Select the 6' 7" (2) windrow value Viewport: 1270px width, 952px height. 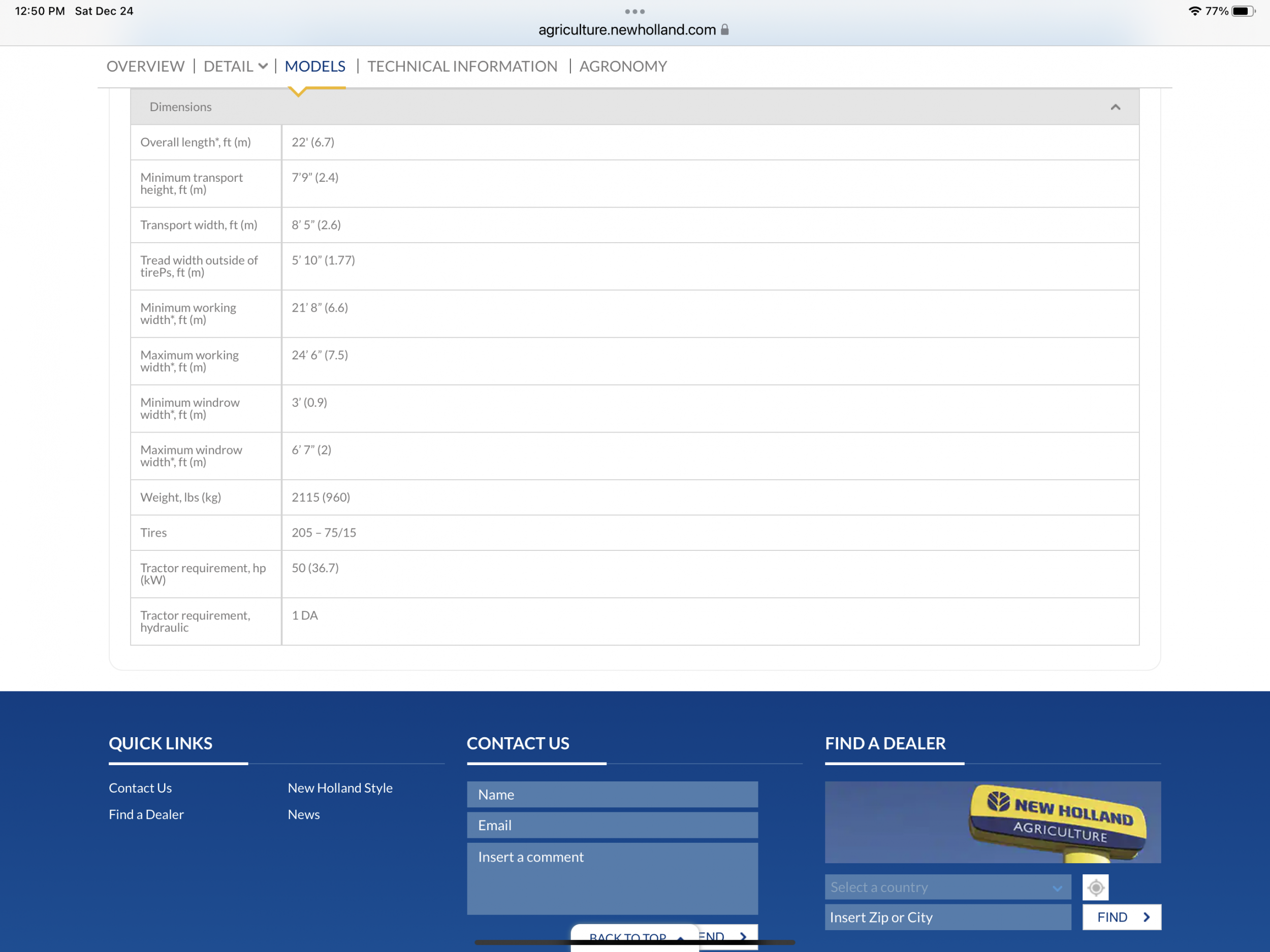pos(311,450)
